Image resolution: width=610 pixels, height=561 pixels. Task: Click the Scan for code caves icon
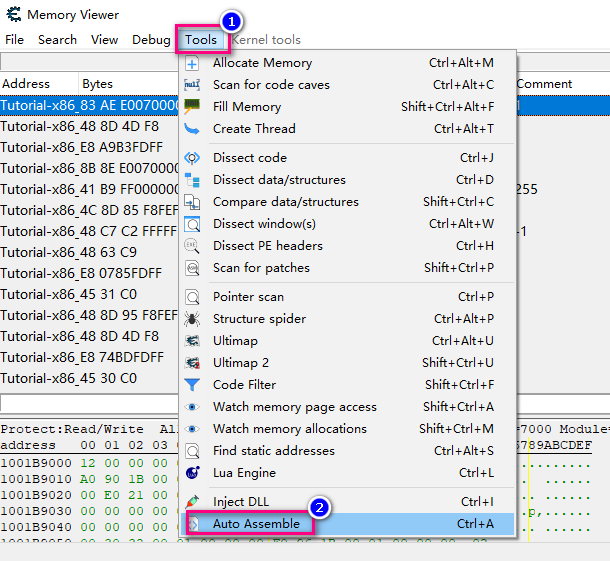coord(192,85)
